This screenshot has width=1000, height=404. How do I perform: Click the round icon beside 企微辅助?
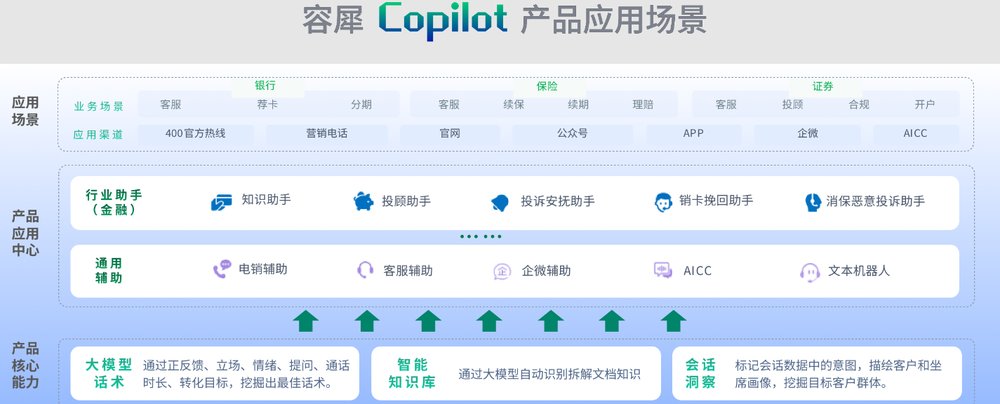[x=502, y=271]
